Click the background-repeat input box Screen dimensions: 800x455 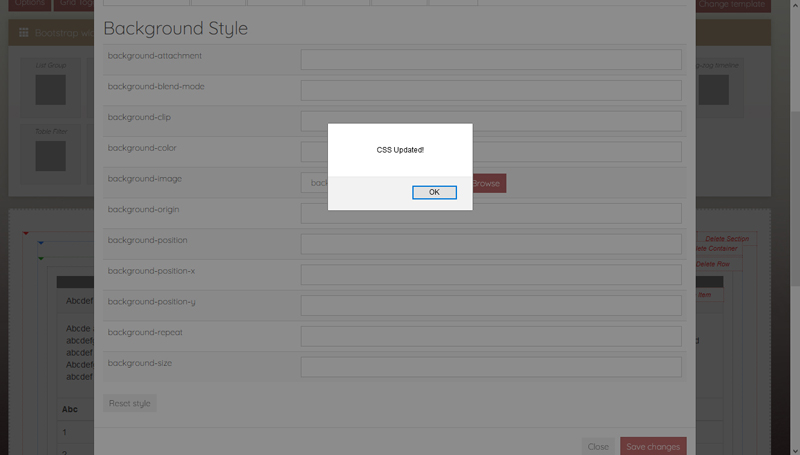490,336
